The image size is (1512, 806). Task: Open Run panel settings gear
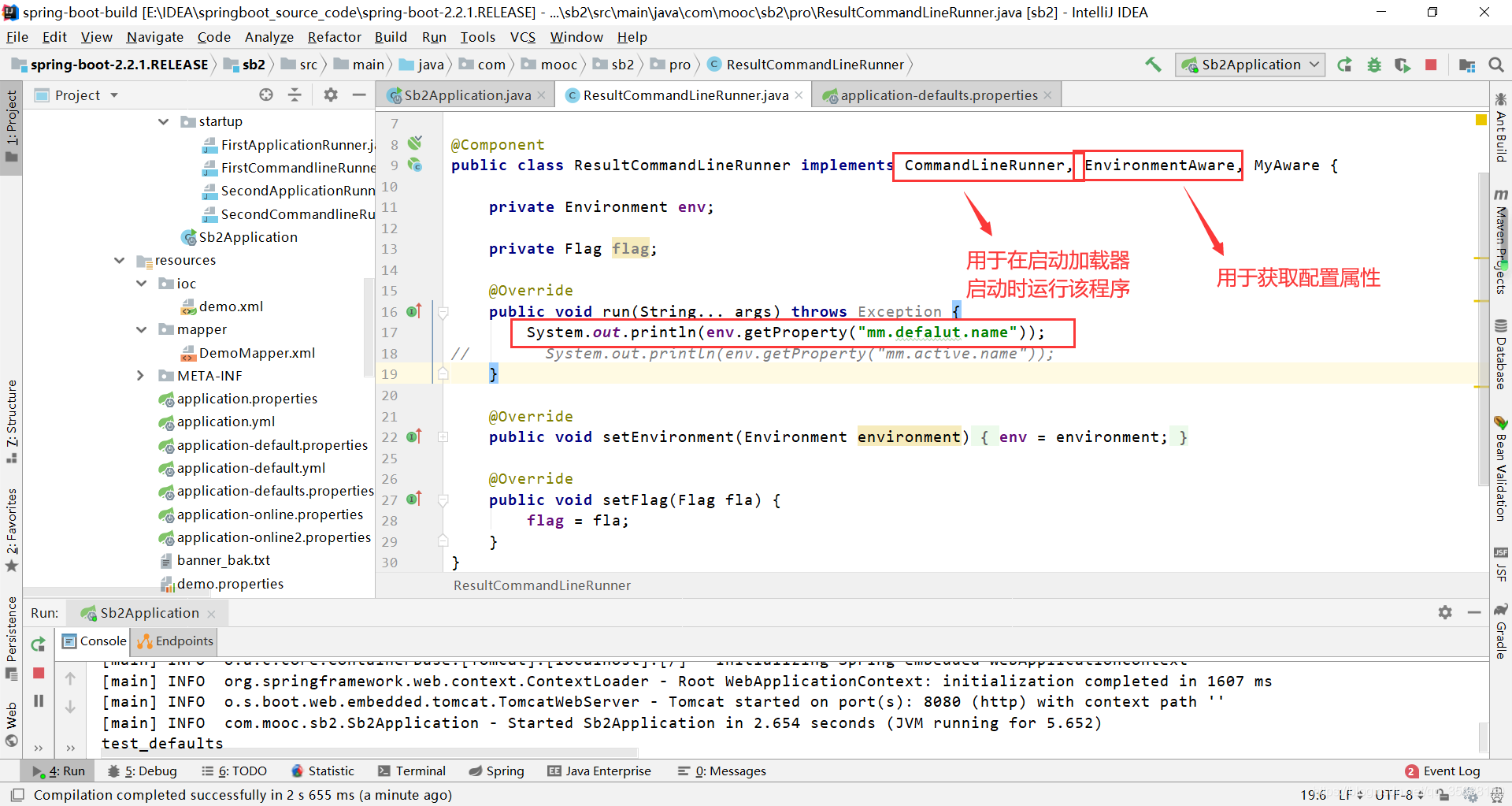(x=1445, y=612)
